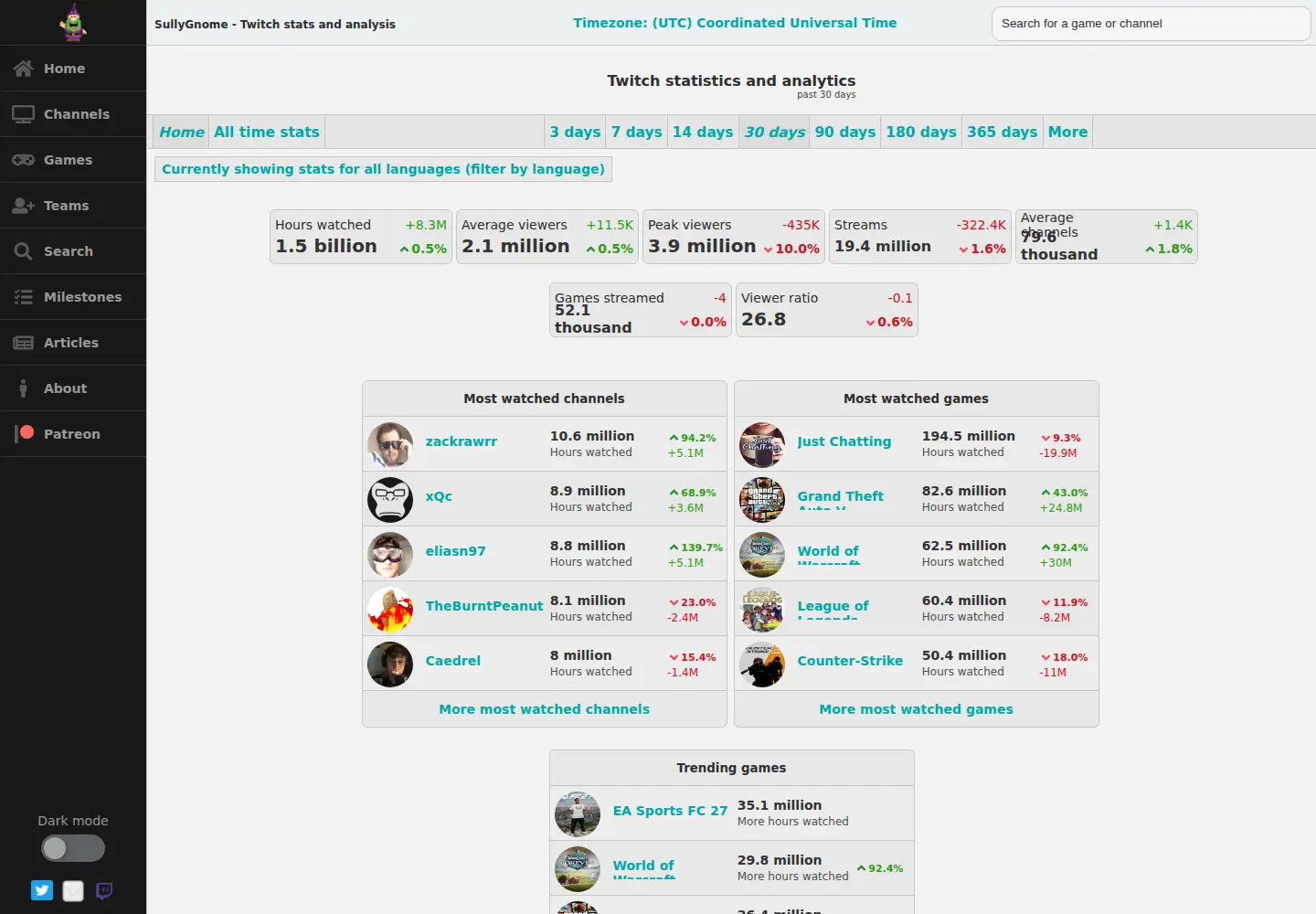
Task: Click the League of Legends game icon
Action: point(762,610)
